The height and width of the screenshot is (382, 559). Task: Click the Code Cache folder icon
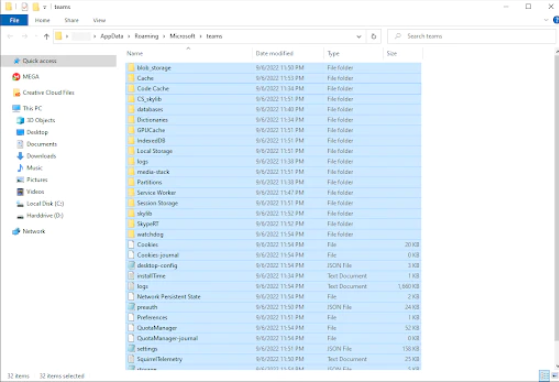pyautogui.click(x=131, y=88)
